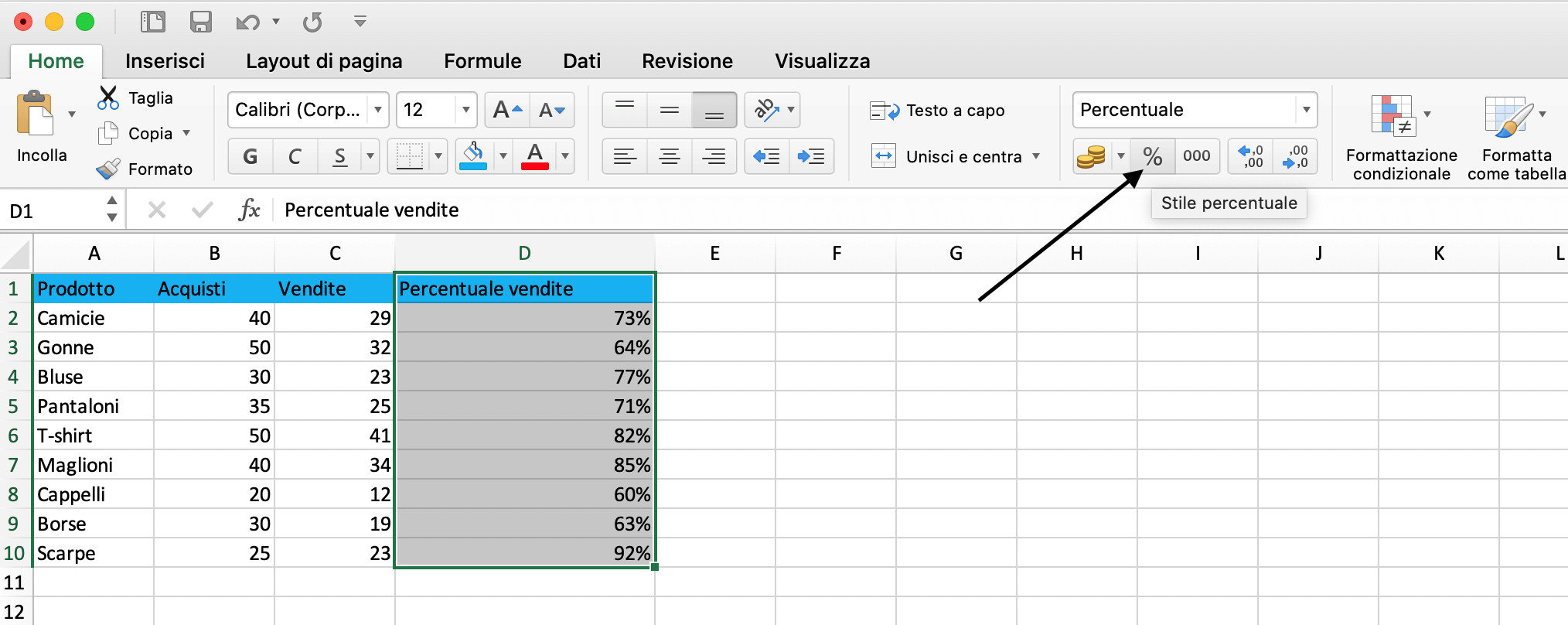Decrease font size with the smaller A icon
1568x625 pixels.
pos(552,110)
